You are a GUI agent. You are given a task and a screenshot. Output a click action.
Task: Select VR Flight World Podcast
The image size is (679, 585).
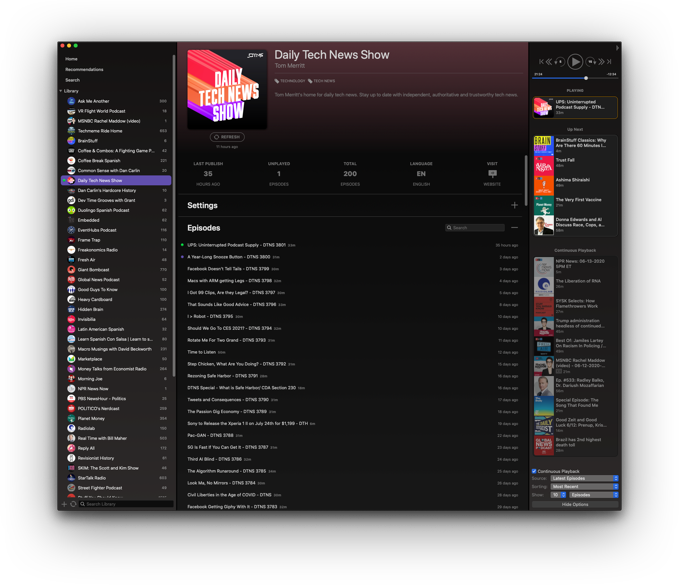click(x=116, y=111)
